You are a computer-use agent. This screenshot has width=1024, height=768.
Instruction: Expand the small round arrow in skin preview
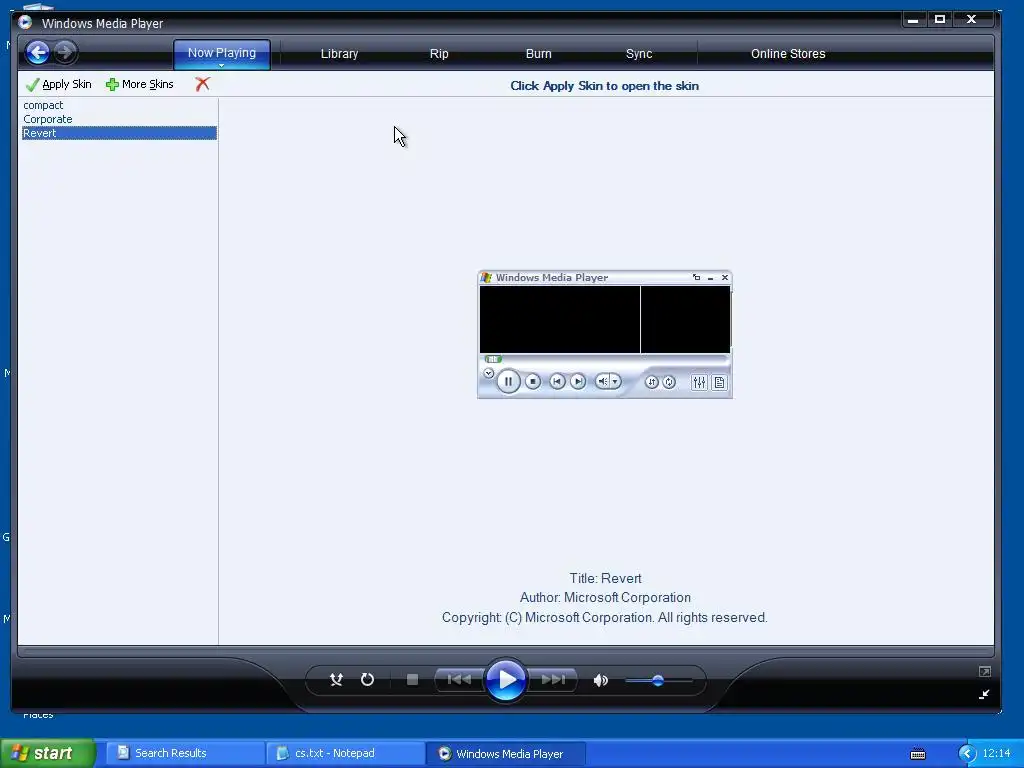pyautogui.click(x=488, y=374)
